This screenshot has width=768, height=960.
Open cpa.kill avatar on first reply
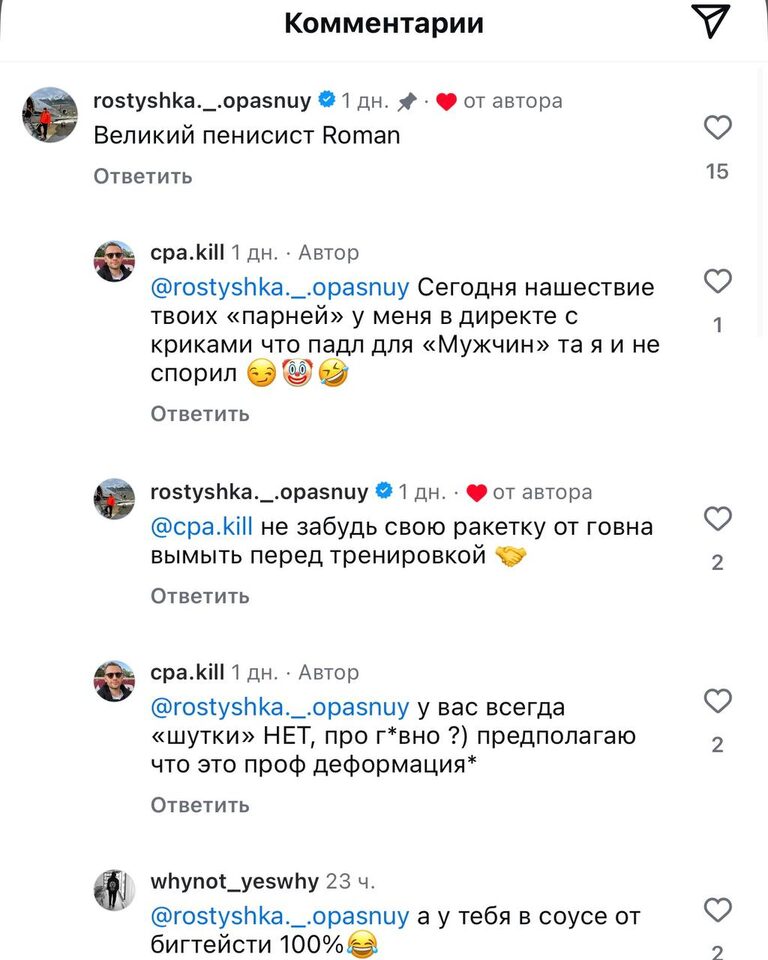click(114, 262)
